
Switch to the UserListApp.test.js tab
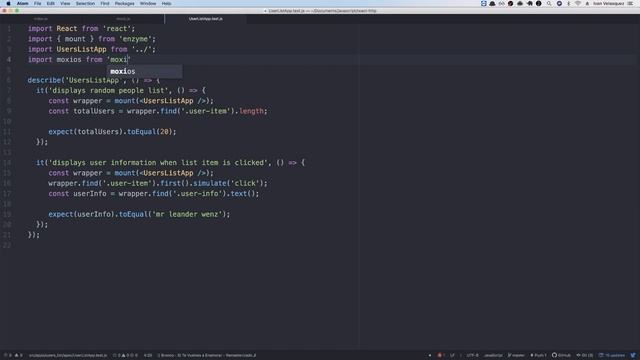pyautogui.click(x=206, y=19)
